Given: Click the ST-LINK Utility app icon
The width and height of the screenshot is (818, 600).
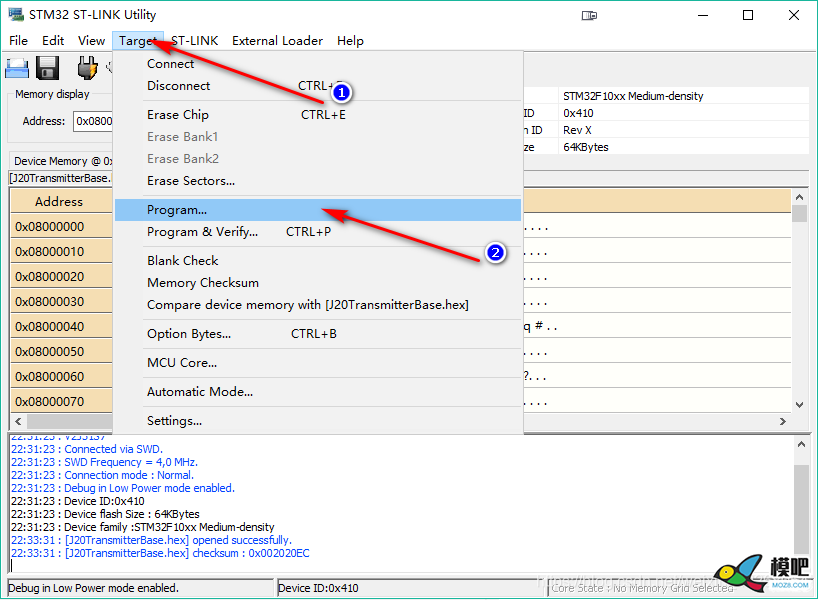Looking at the screenshot, I should point(16,14).
